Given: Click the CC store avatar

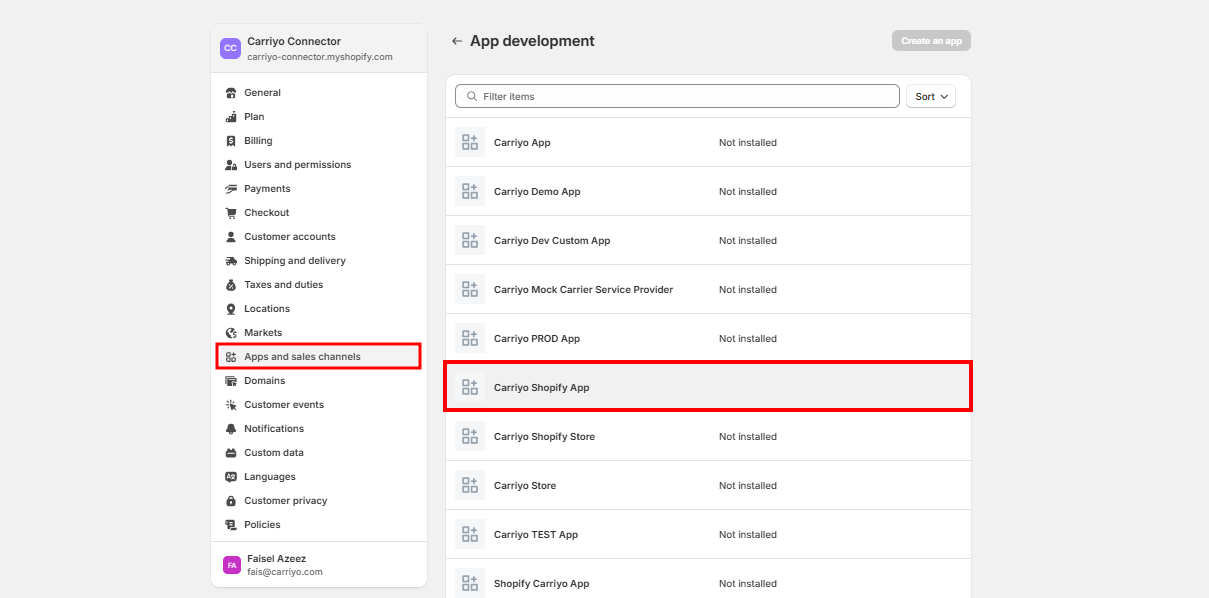Looking at the screenshot, I should click(231, 48).
